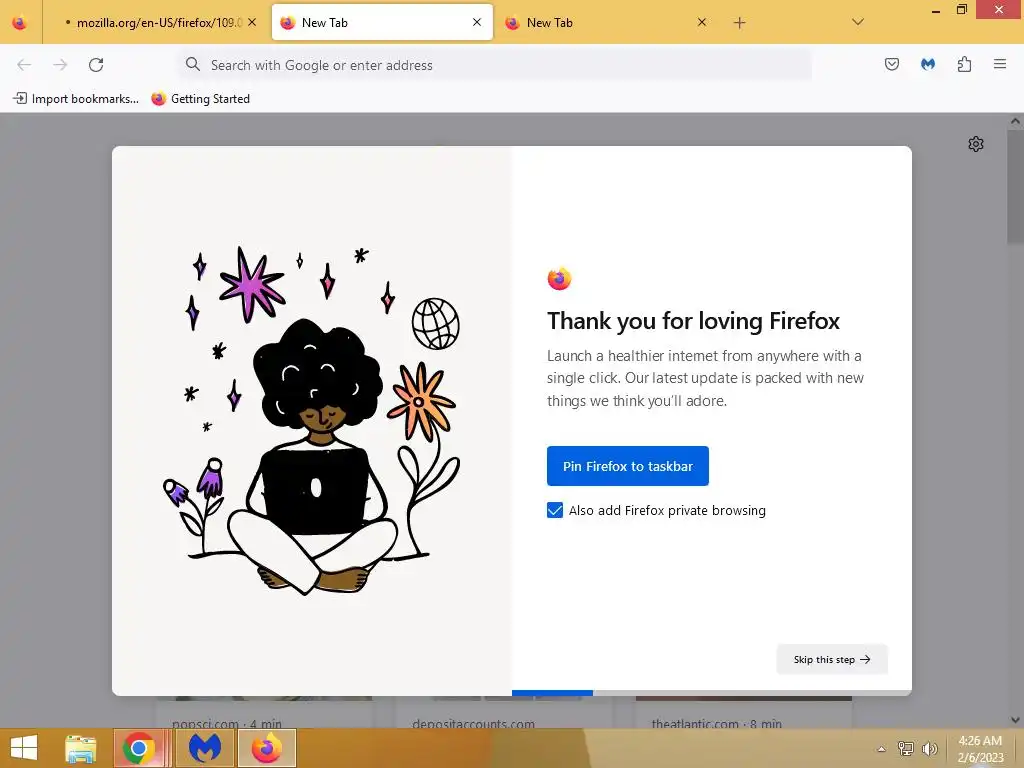Open the Getting Started bookmark
The image size is (1024, 768).
pos(200,99)
